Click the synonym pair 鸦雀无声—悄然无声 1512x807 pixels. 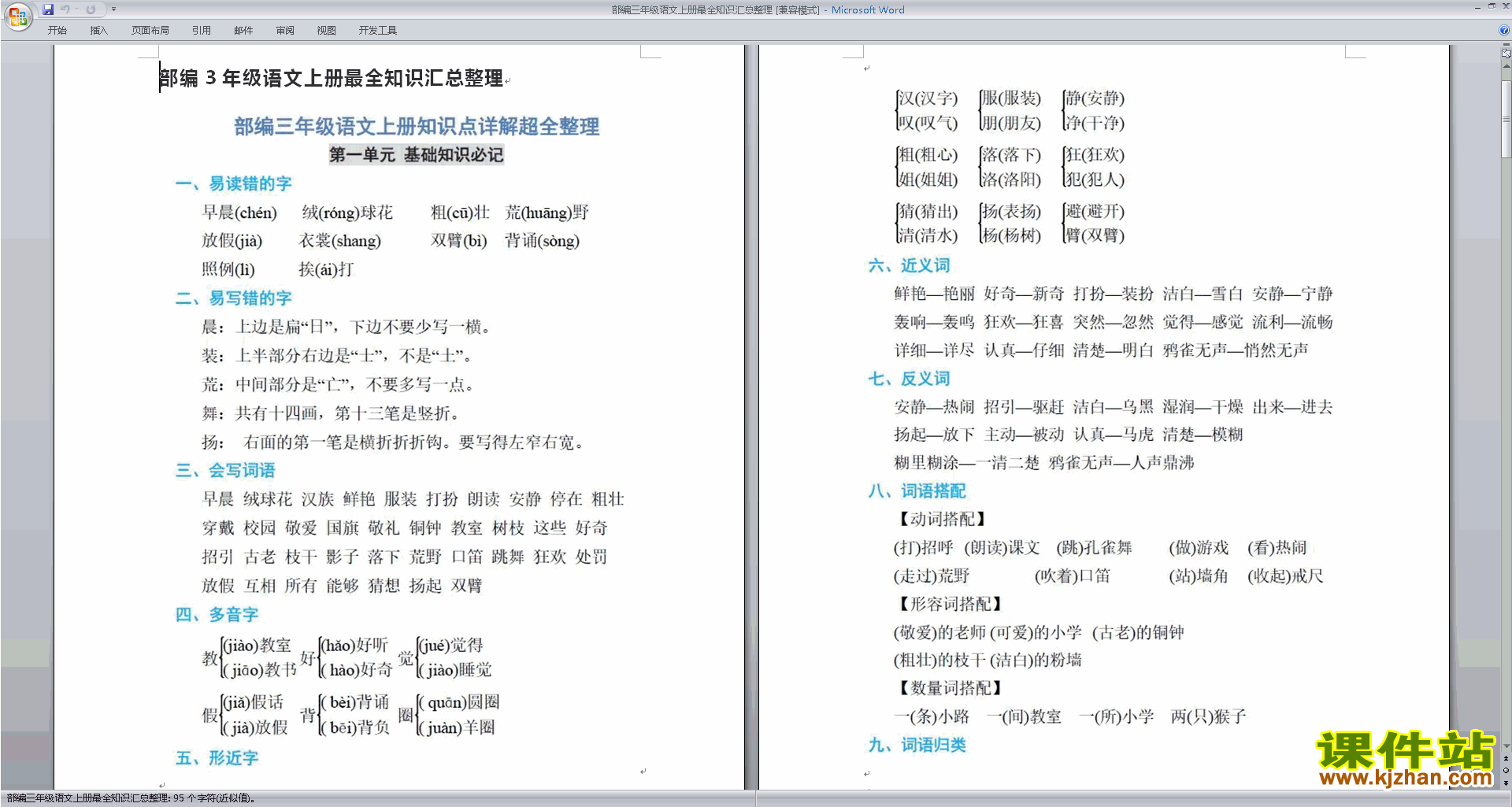[1236, 350]
